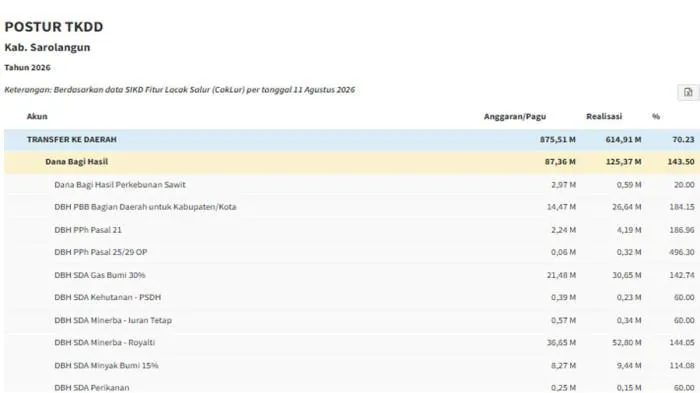700x393 pixels.
Task: Select the DBH SDA Perikanan row
Action: coord(352,387)
